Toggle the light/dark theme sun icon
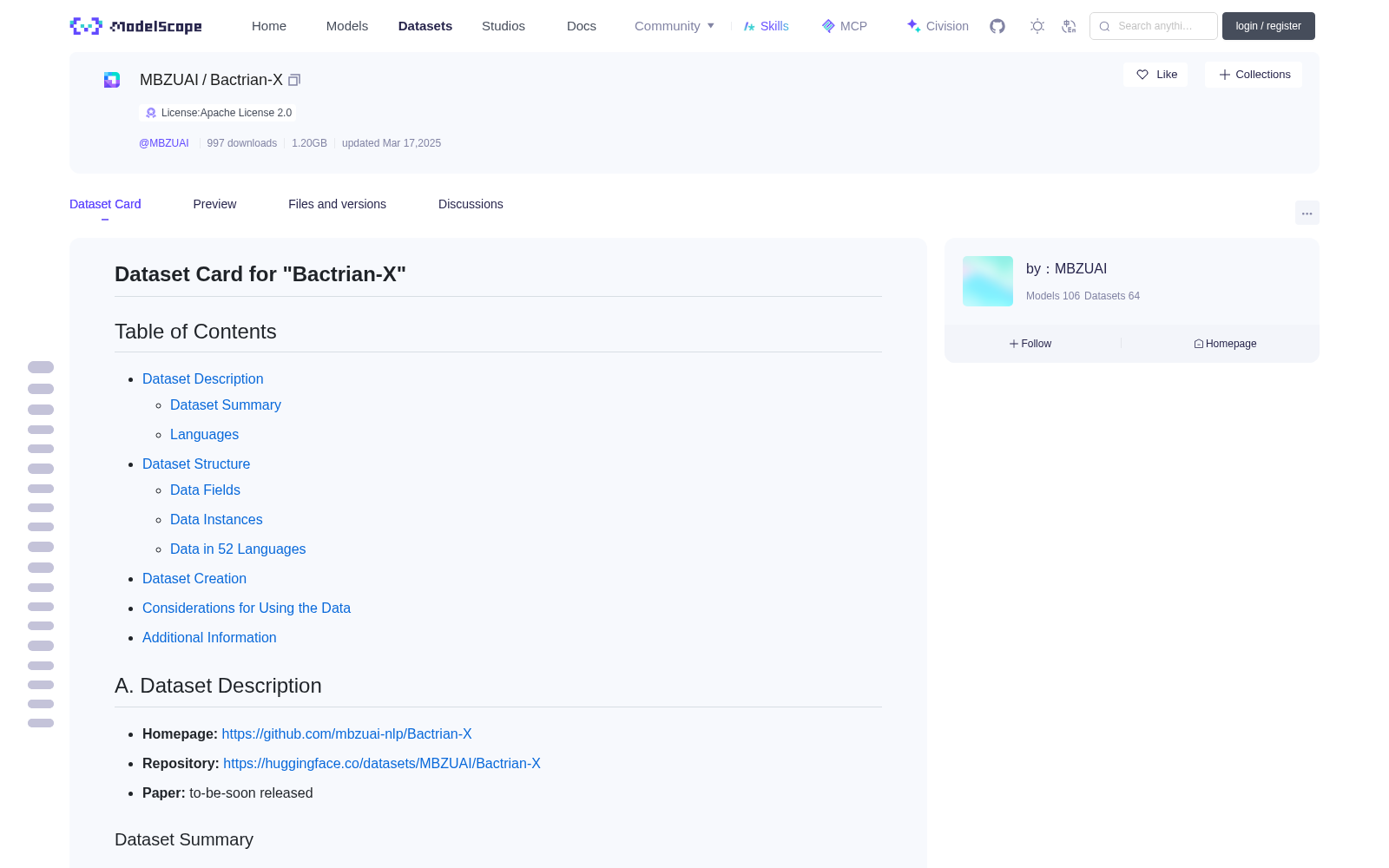 (1037, 26)
